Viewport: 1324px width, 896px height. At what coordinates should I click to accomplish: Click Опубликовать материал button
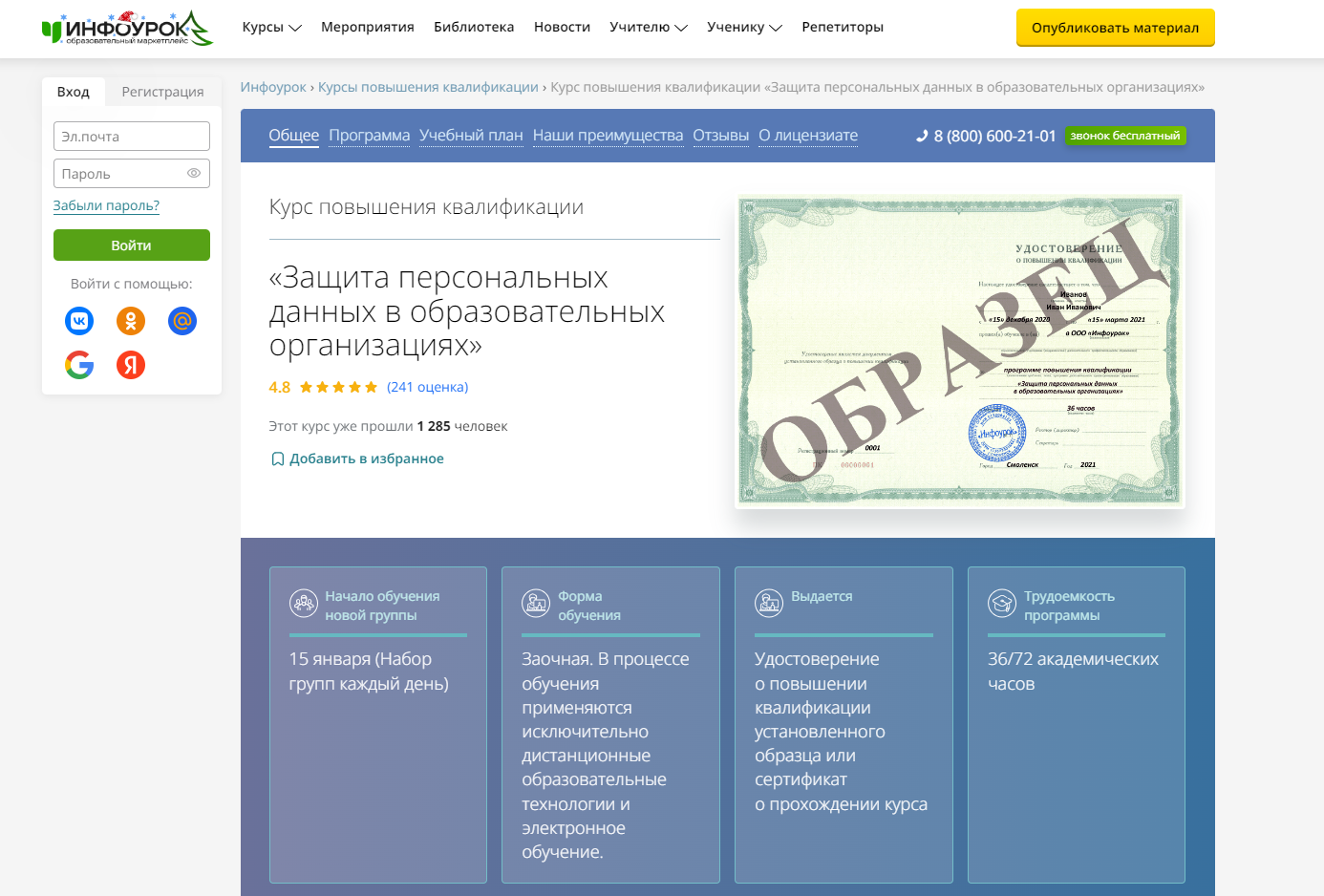(1115, 28)
